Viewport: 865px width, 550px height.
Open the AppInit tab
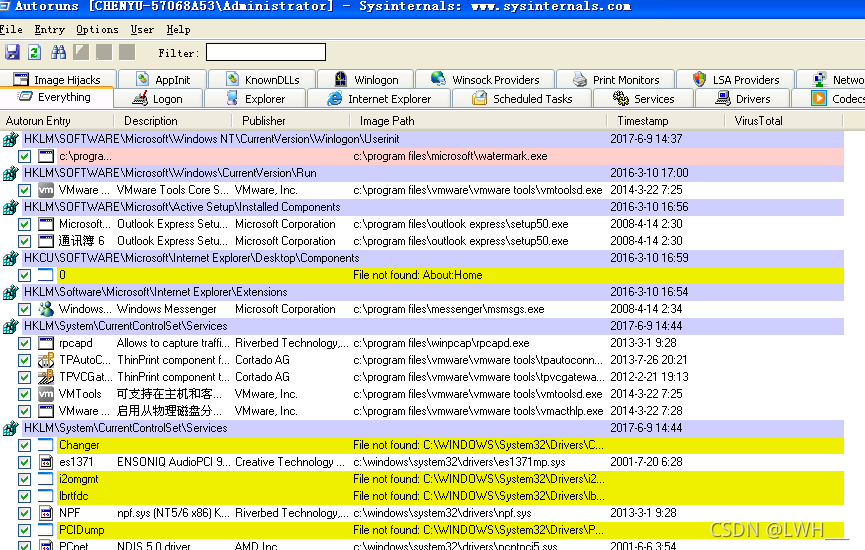coord(163,79)
